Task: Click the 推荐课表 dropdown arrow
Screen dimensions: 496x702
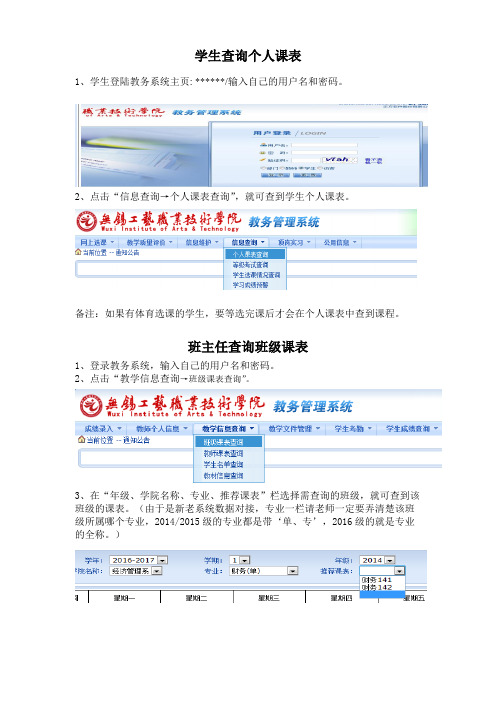Action: pyautogui.click(x=399, y=571)
